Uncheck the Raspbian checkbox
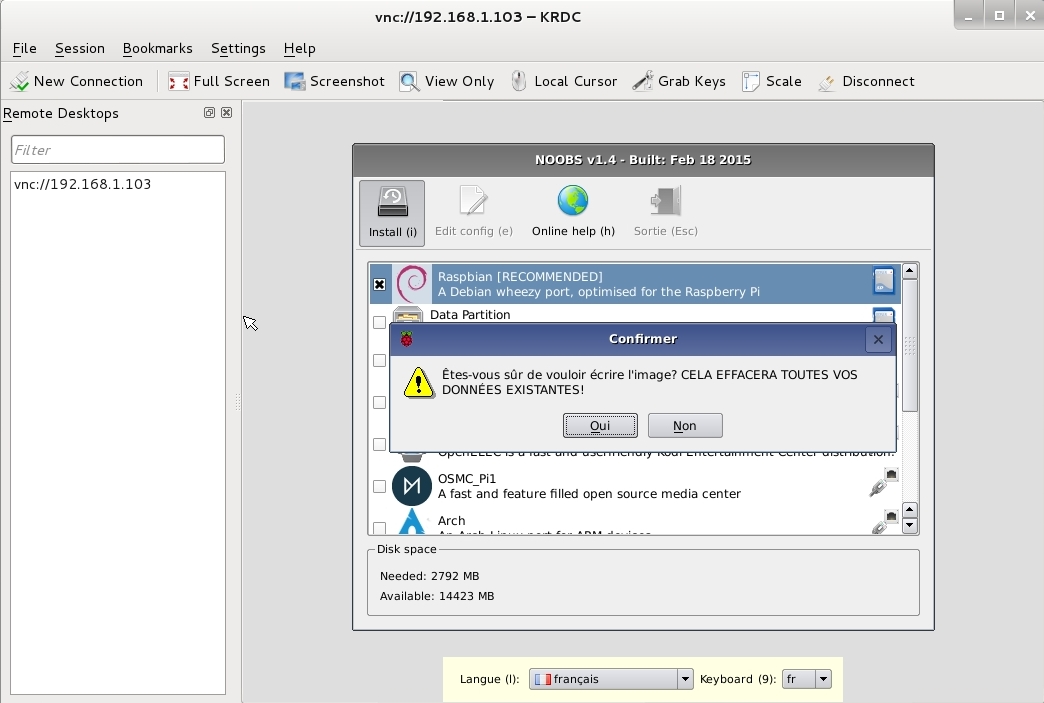 pos(380,284)
